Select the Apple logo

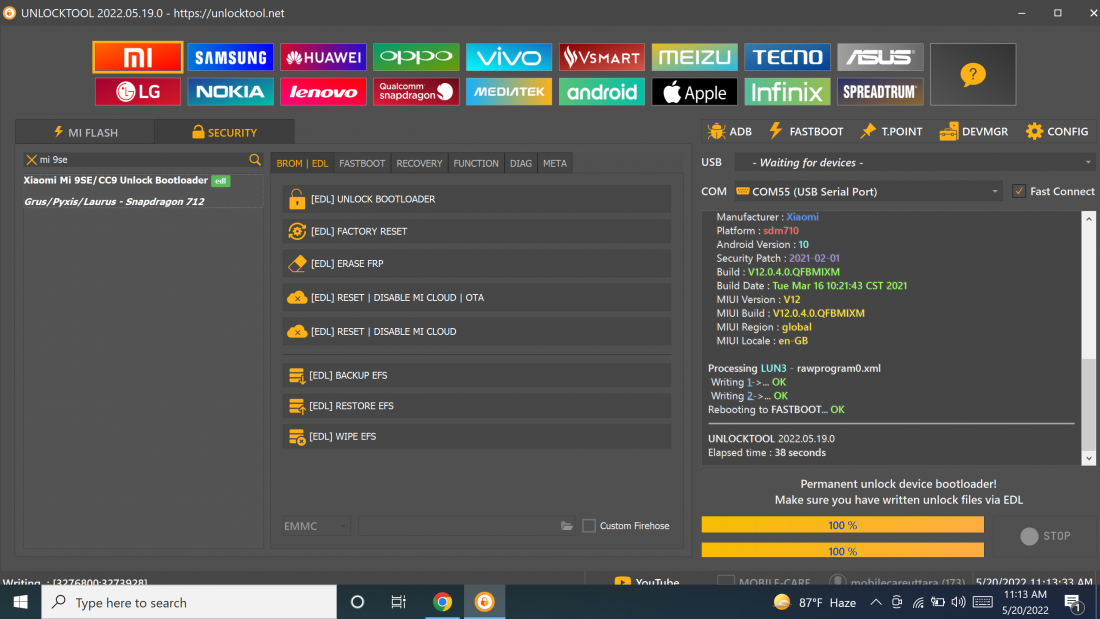(x=695, y=92)
